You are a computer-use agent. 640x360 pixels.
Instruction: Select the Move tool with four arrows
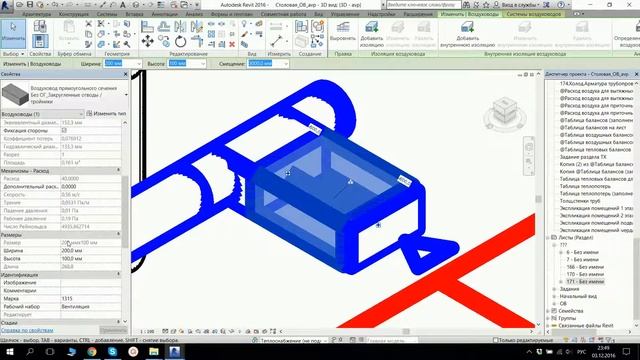pyautogui.click(x=147, y=41)
